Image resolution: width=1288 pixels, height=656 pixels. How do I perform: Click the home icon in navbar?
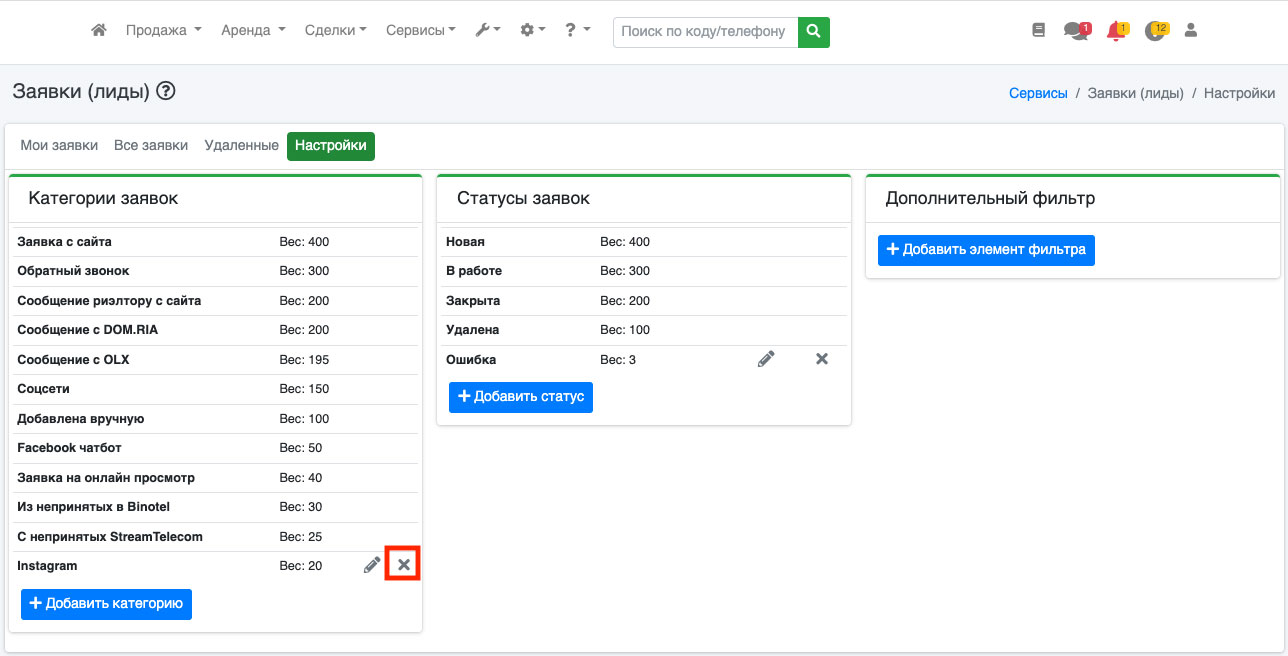pos(99,31)
